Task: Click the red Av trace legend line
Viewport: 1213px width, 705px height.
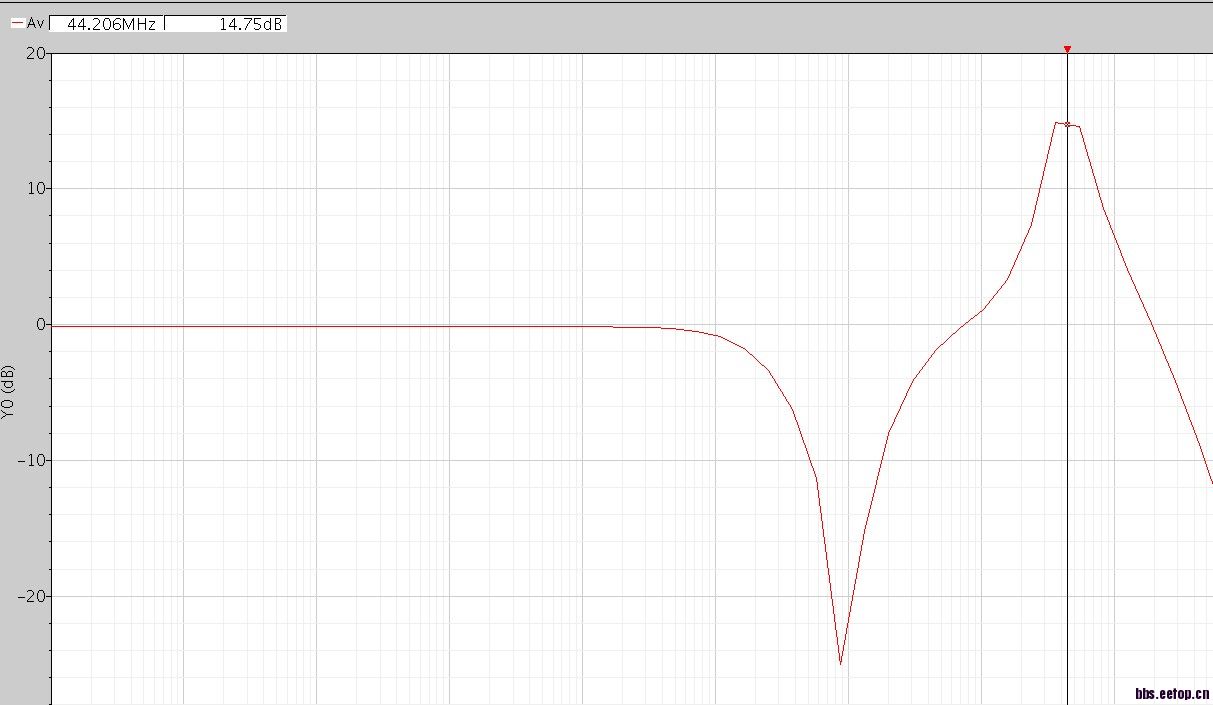Action: click(x=17, y=23)
